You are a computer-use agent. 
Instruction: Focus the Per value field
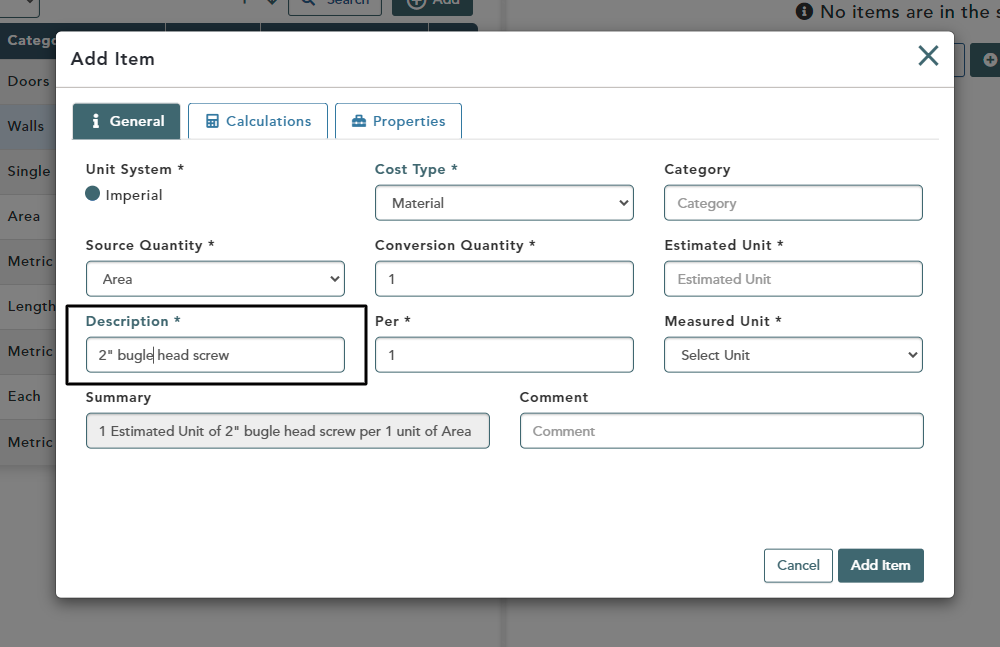point(504,355)
